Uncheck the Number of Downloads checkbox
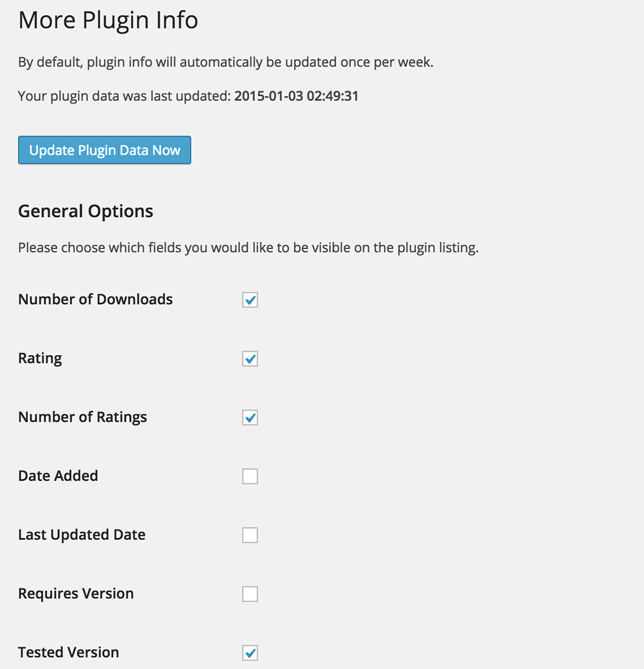This screenshot has height=669, width=644. point(250,300)
